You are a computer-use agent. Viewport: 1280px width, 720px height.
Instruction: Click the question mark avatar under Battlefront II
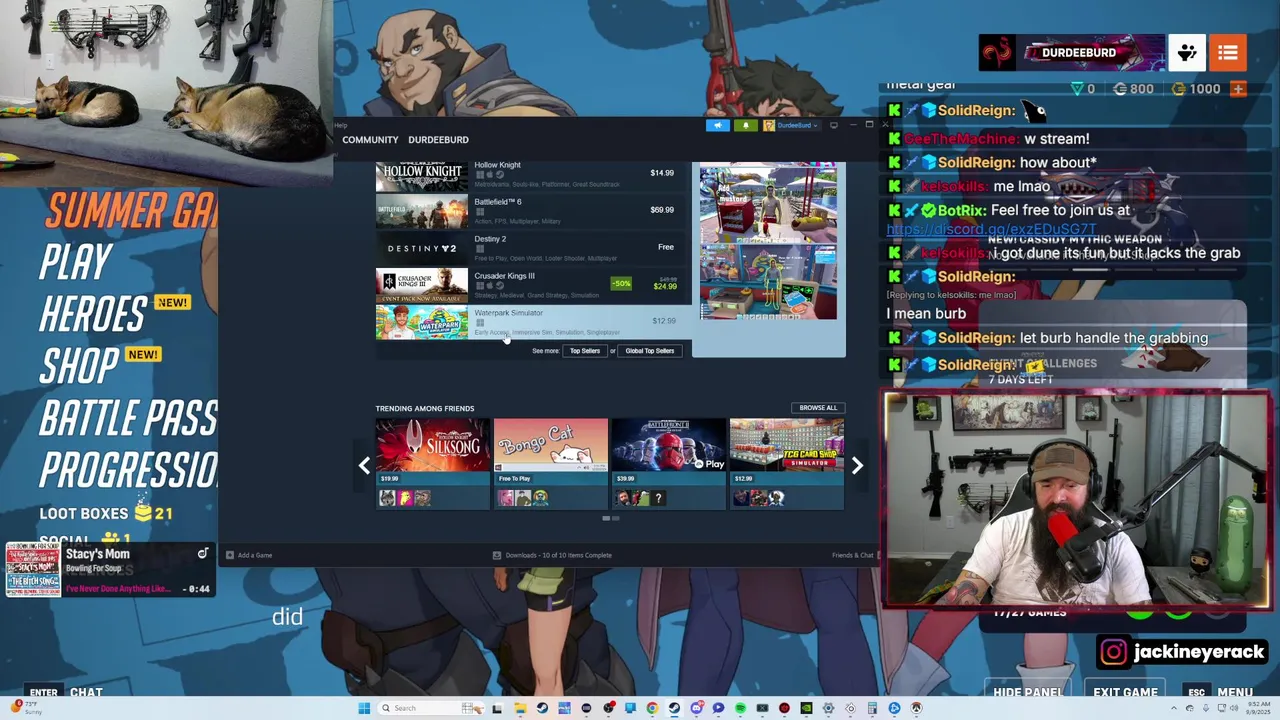coord(657,497)
